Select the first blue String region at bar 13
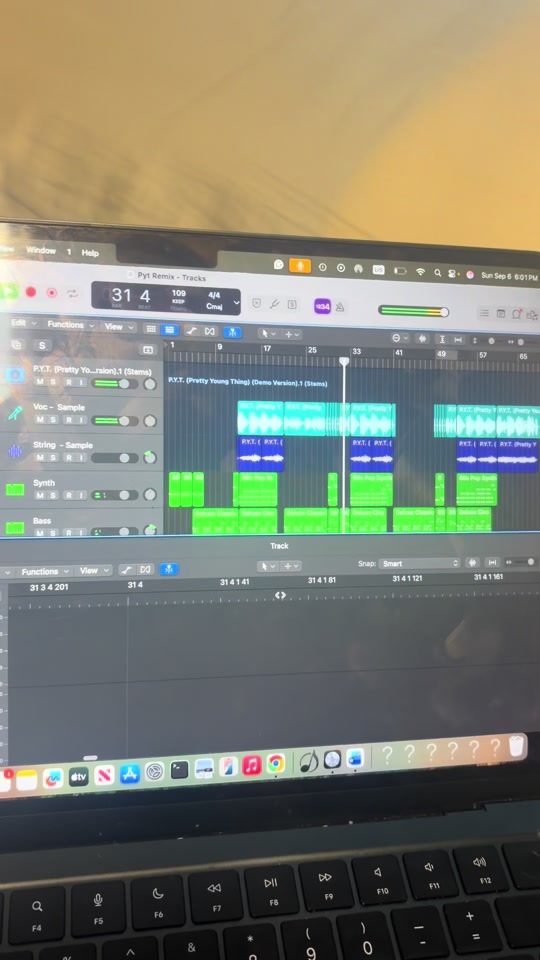The width and height of the screenshot is (540, 960). pyautogui.click(x=249, y=454)
